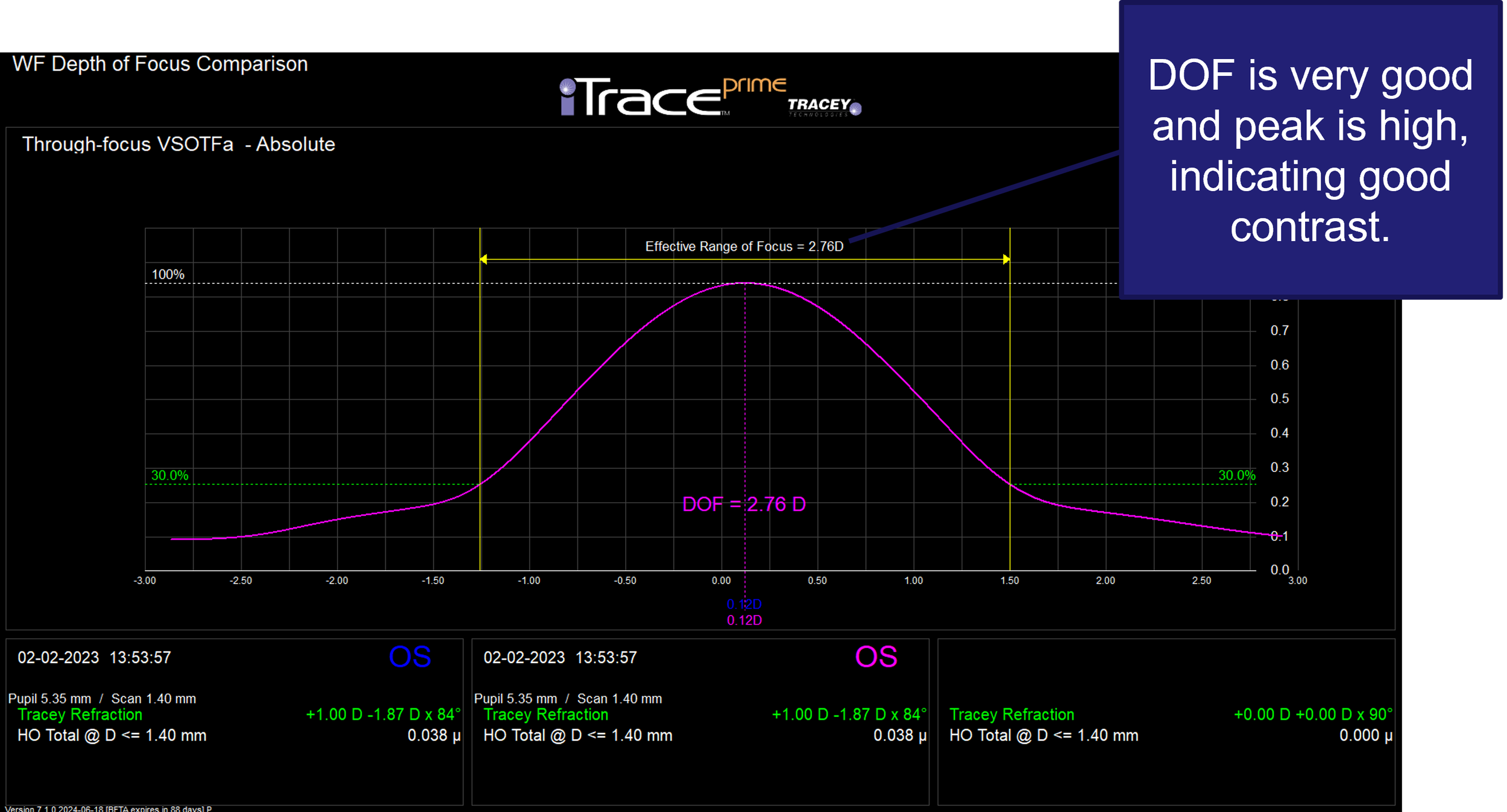1507x812 pixels.
Task: Click the Tracey Technologies logo
Action: 823,106
